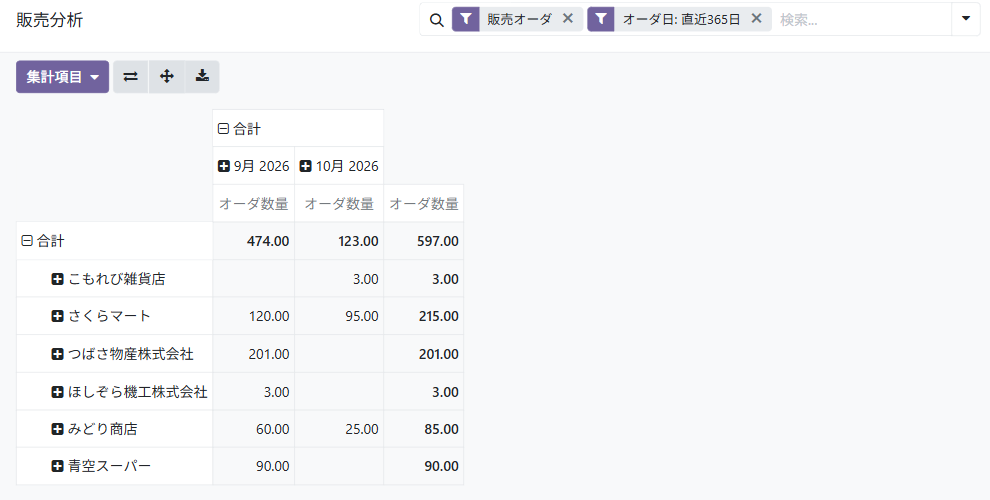Click ほしぞら機工株式会社 3.00 September cell
990x500 pixels.
pos(253,392)
